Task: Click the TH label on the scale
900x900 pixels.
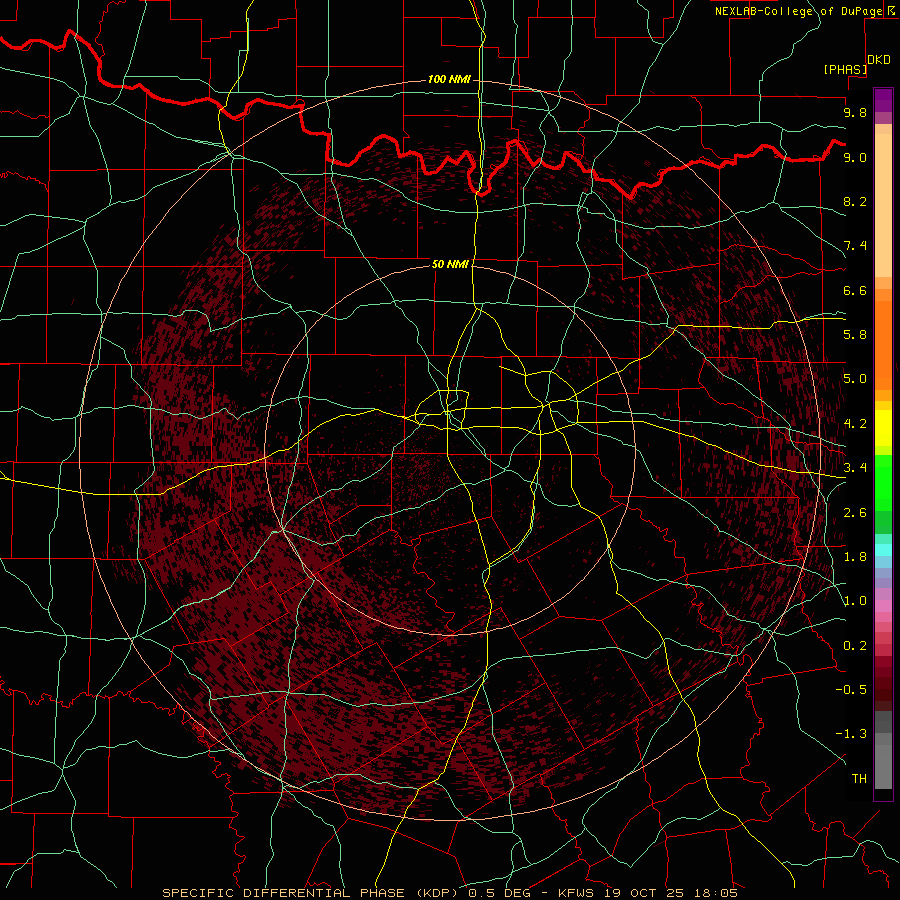Action: [859, 779]
